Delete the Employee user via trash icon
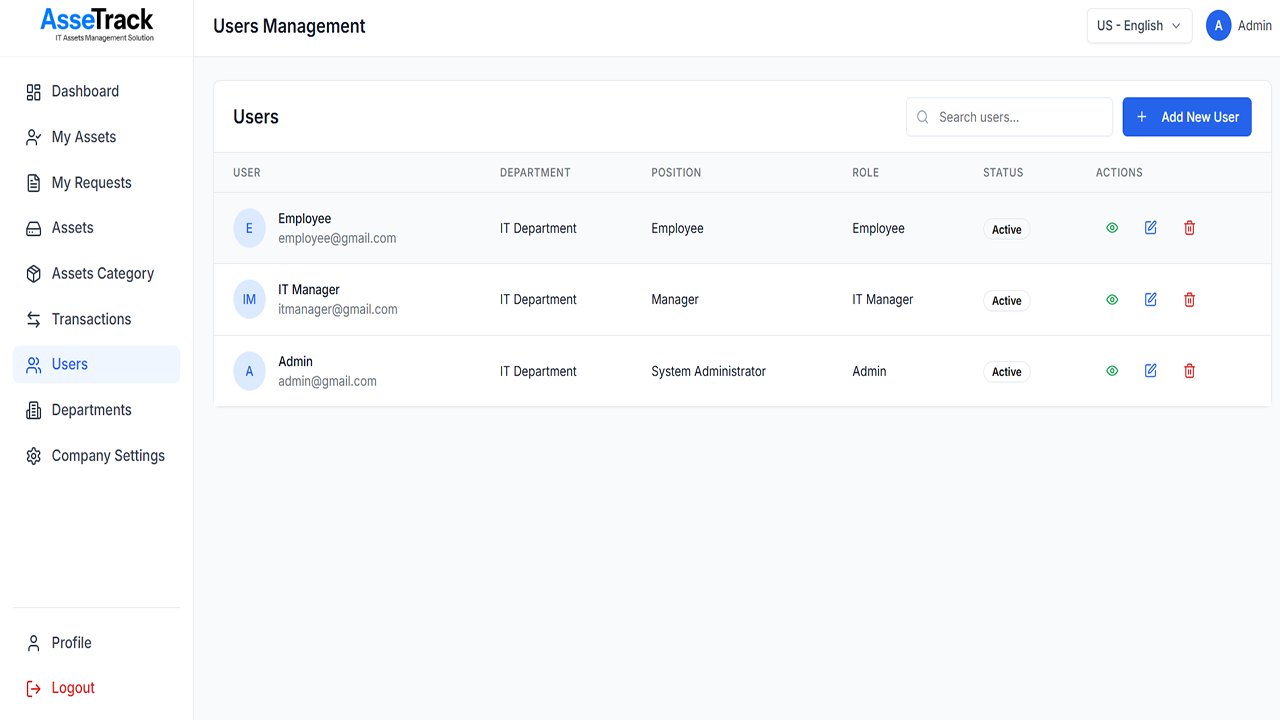 pyautogui.click(x=1189, y=228)
